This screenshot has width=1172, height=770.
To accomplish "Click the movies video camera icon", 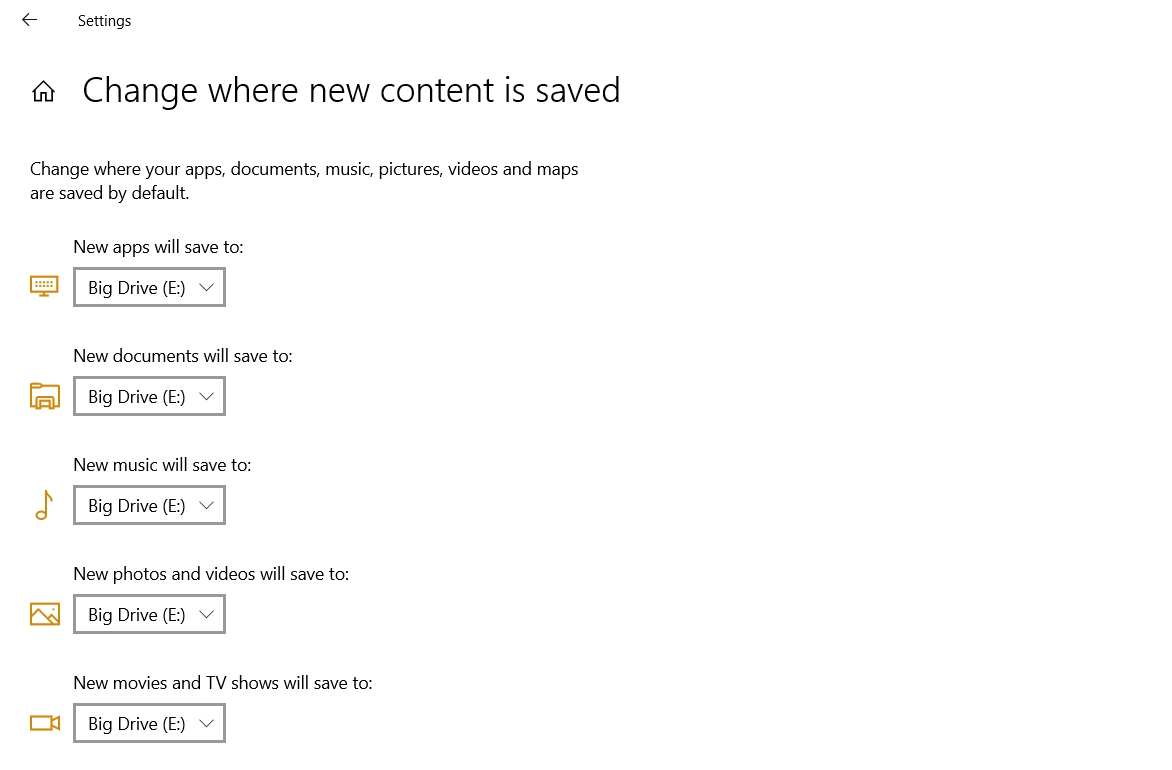I will (x=44, y=723).
